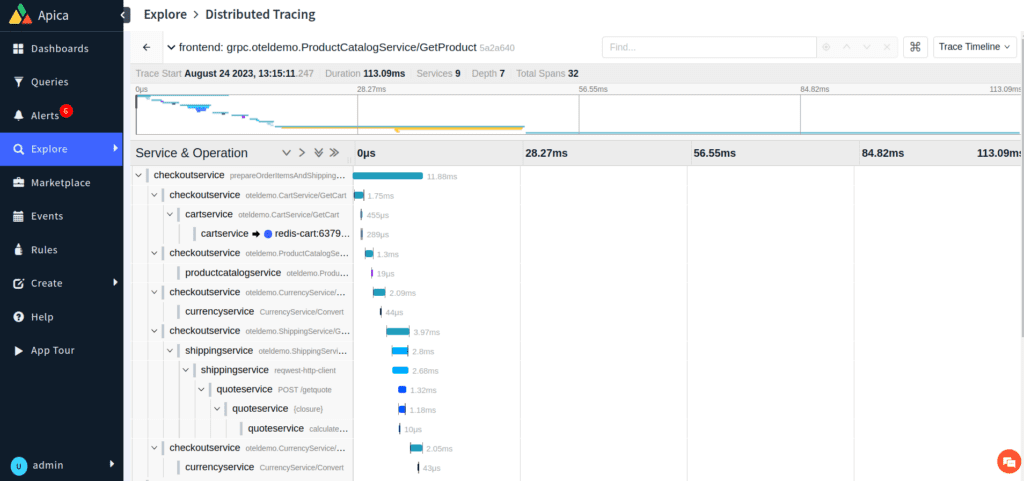Click the Find search input field
The width and height of the screenshot is (1024, 481).
click(x=707, y=47)
